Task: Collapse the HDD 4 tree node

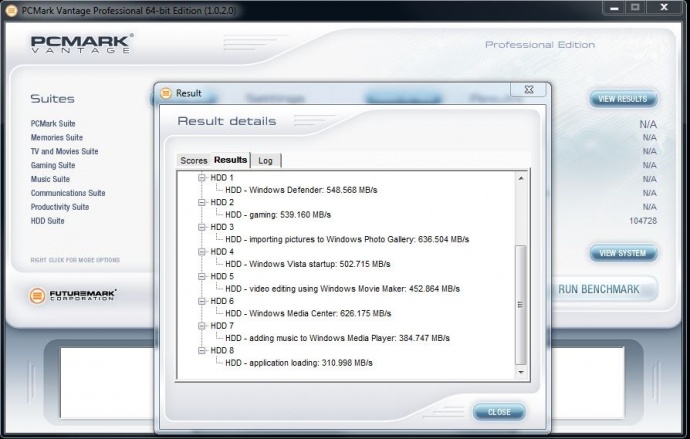Action: 202,252
